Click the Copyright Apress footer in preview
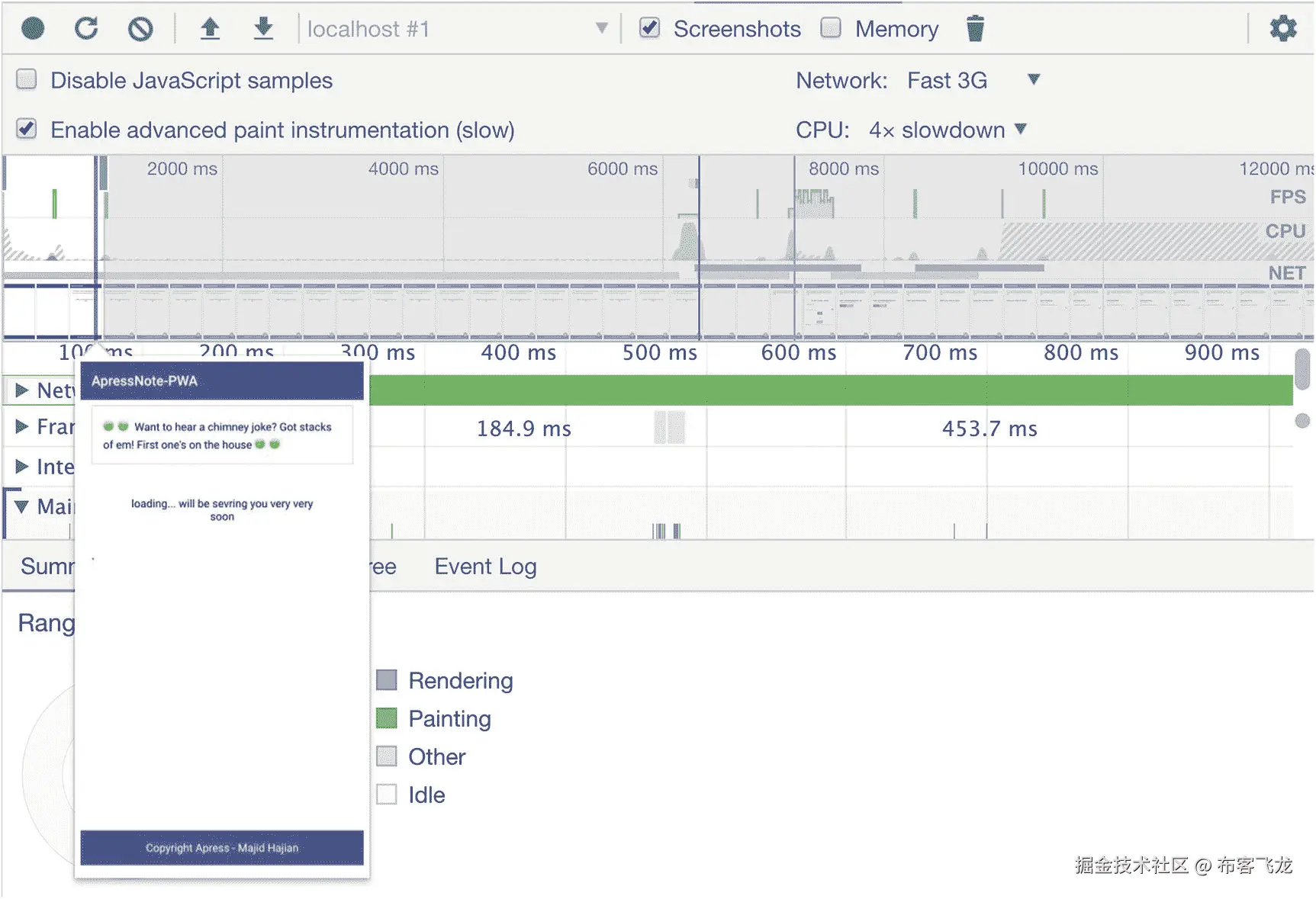Screen dimensions: 1316x899 [x=222, y=848]
